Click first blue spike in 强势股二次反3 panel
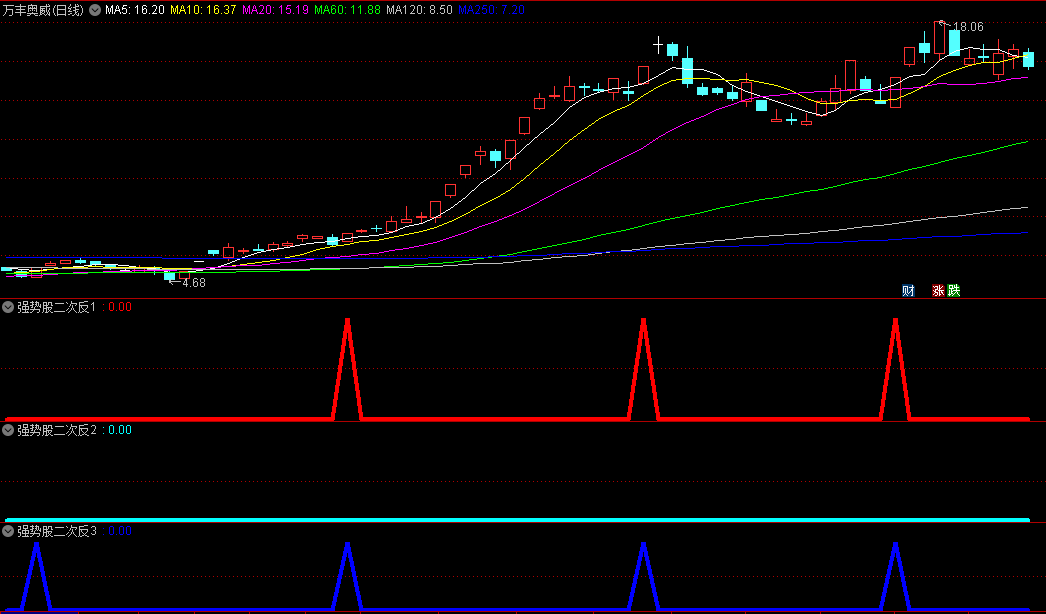The height and width of the screenshot is (614, 1046). (37, 574)
